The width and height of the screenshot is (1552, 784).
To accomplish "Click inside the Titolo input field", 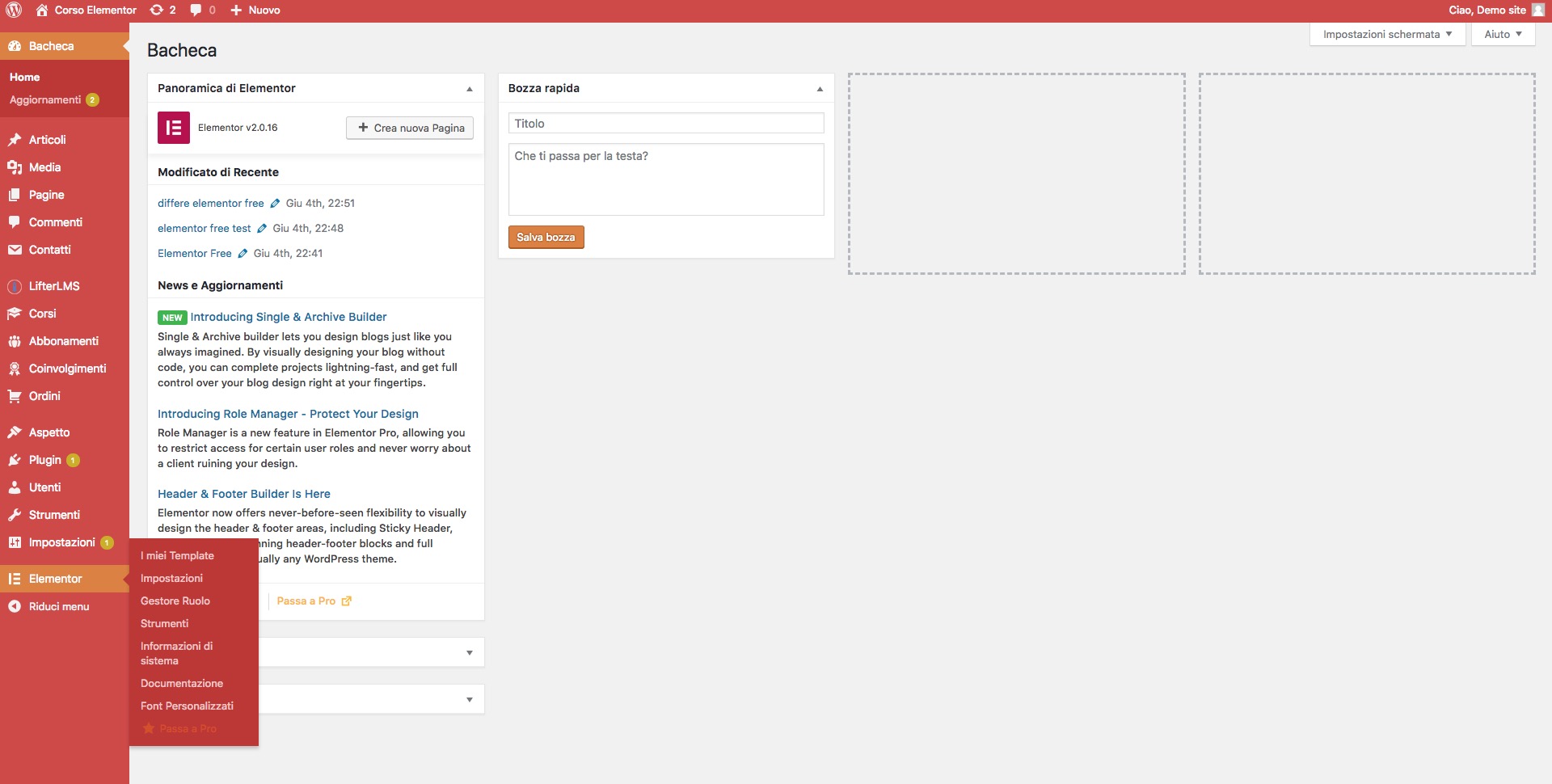I will pos(664,123).
